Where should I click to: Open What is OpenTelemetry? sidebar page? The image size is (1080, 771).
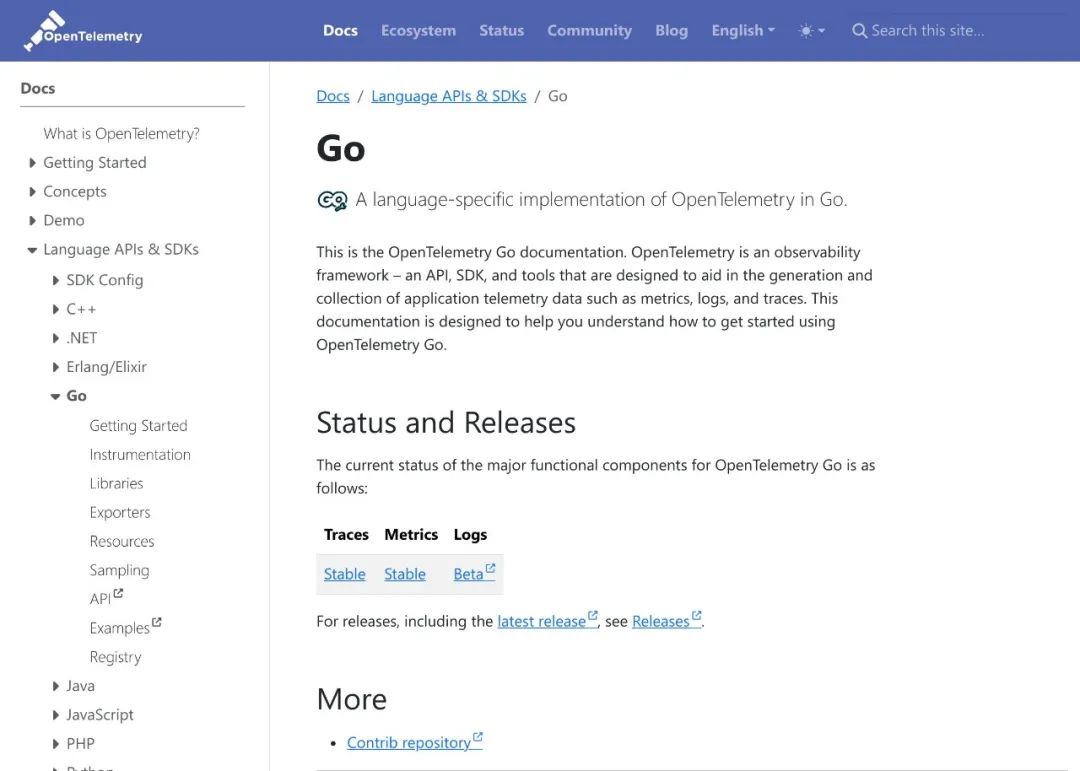click(x=121, y=134)
